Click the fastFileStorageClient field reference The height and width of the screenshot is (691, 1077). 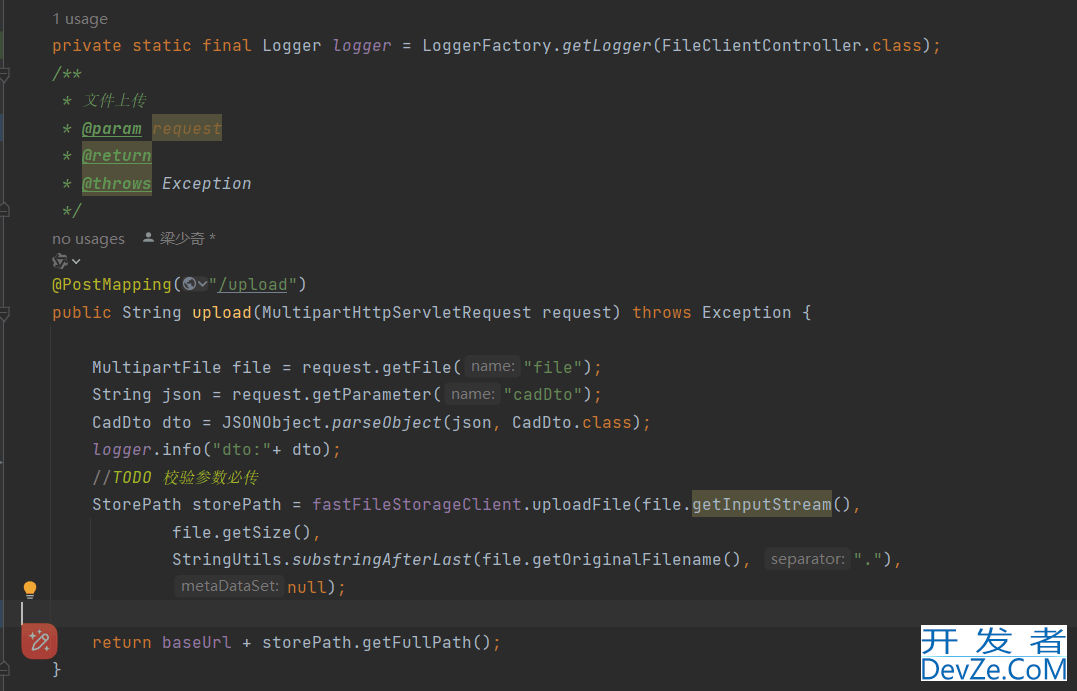417,504
